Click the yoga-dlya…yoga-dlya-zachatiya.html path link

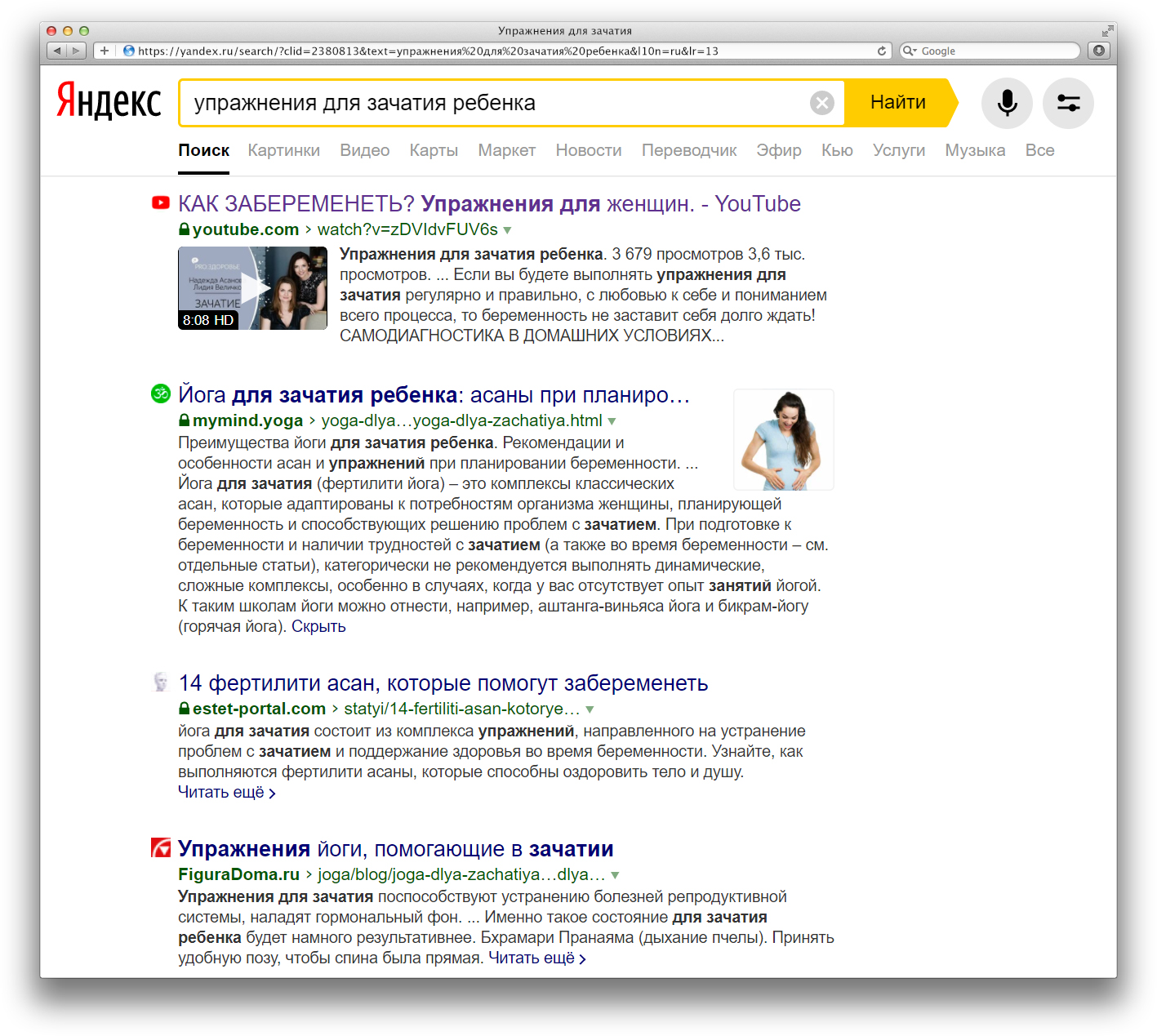461,420
